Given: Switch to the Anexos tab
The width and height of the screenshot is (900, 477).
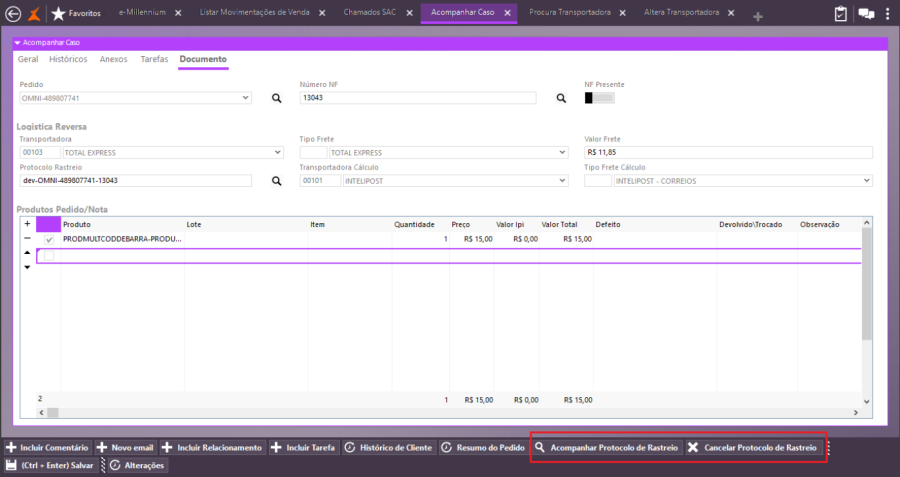Looking at the screenshot, I should click(114, 59).
